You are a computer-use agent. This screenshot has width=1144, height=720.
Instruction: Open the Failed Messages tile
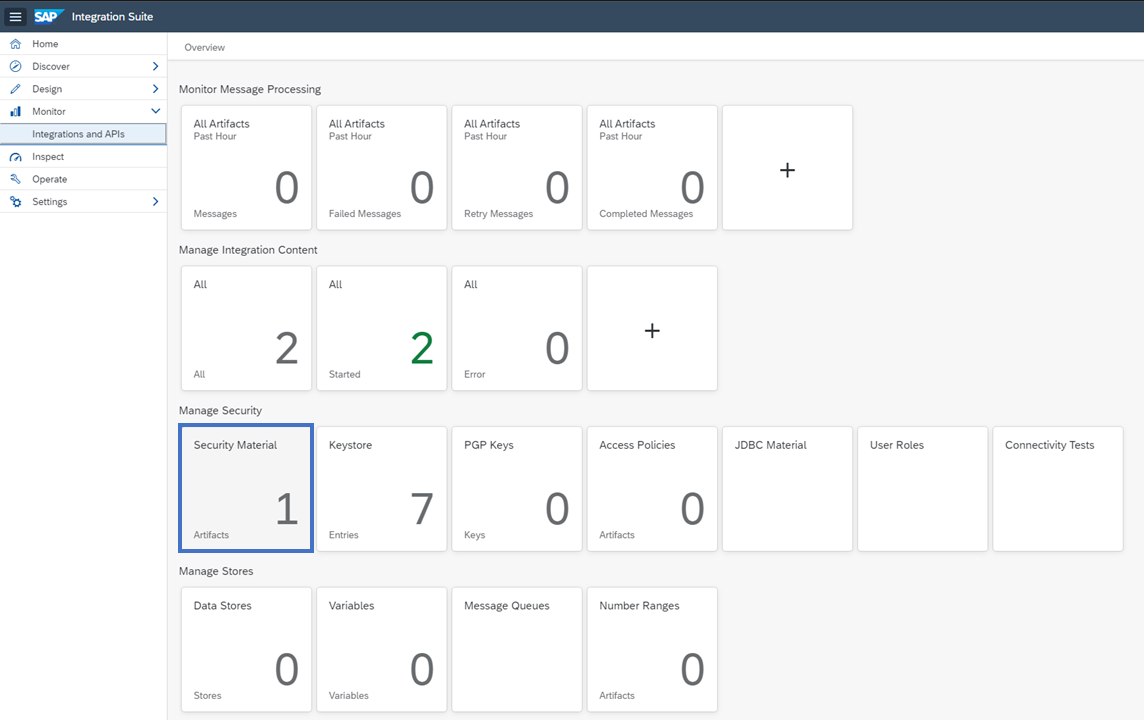tap(381, 168)
